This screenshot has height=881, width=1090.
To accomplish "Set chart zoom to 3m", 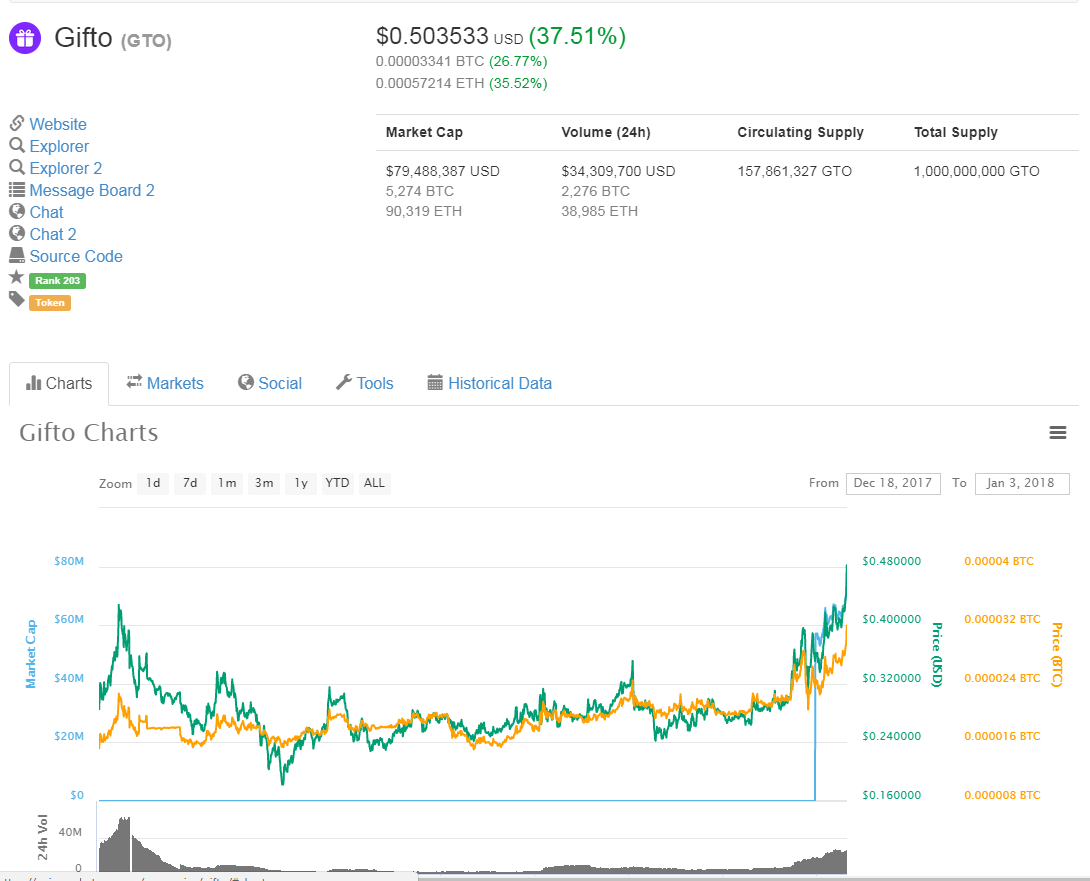I will (x=263, y=483).
